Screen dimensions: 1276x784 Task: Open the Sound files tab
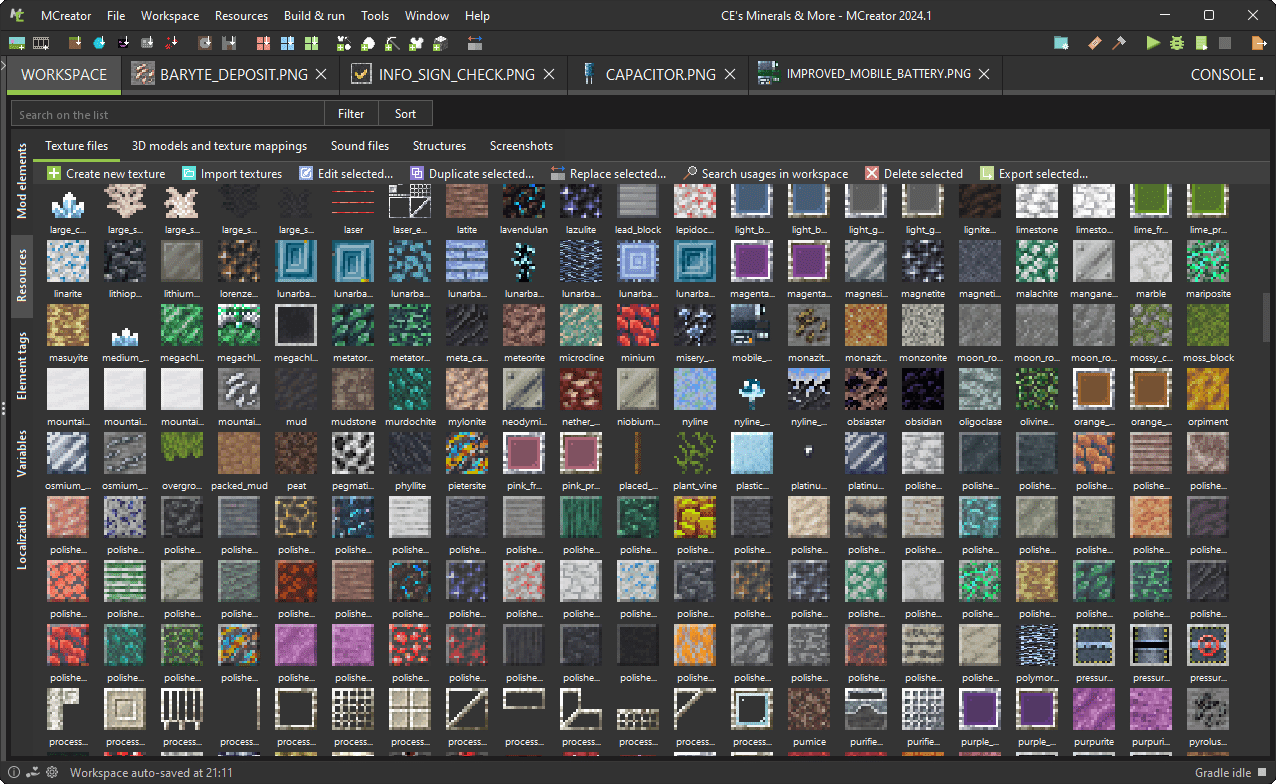360,146
